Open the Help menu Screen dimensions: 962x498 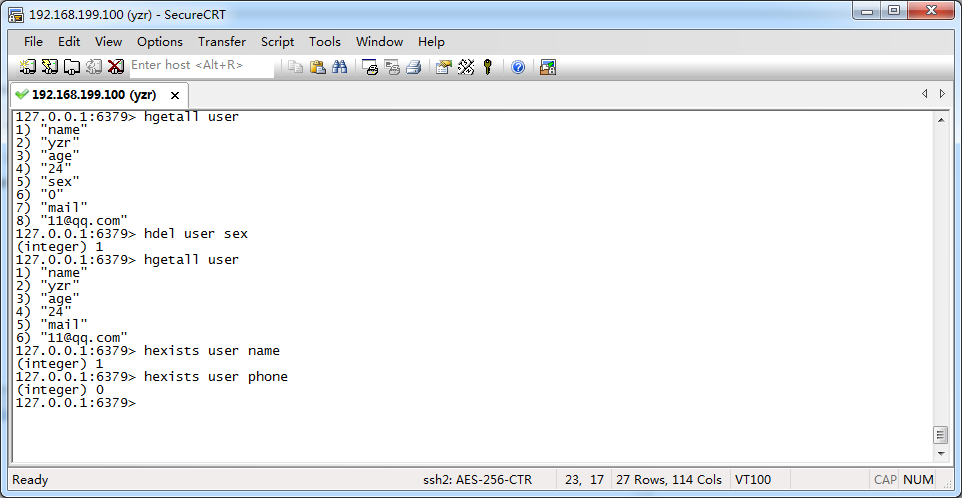click(x=431, y=42)
